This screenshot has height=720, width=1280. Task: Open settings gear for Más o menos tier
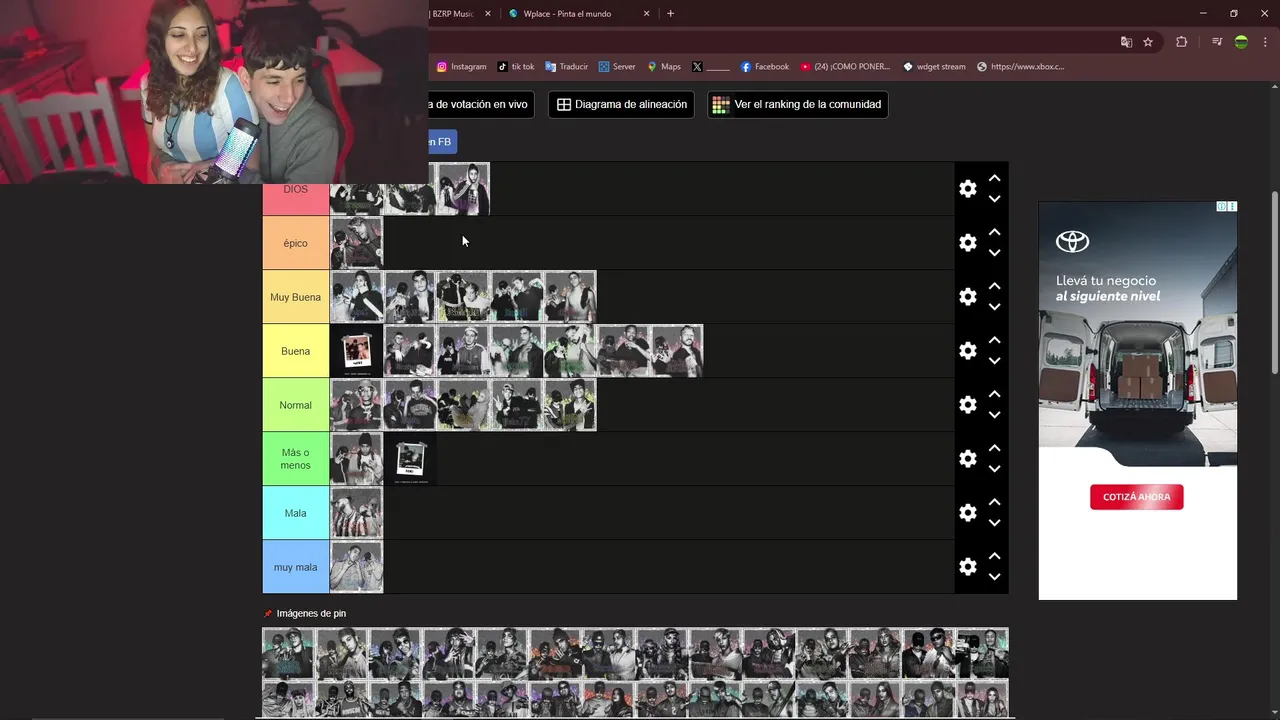[967, 459]
